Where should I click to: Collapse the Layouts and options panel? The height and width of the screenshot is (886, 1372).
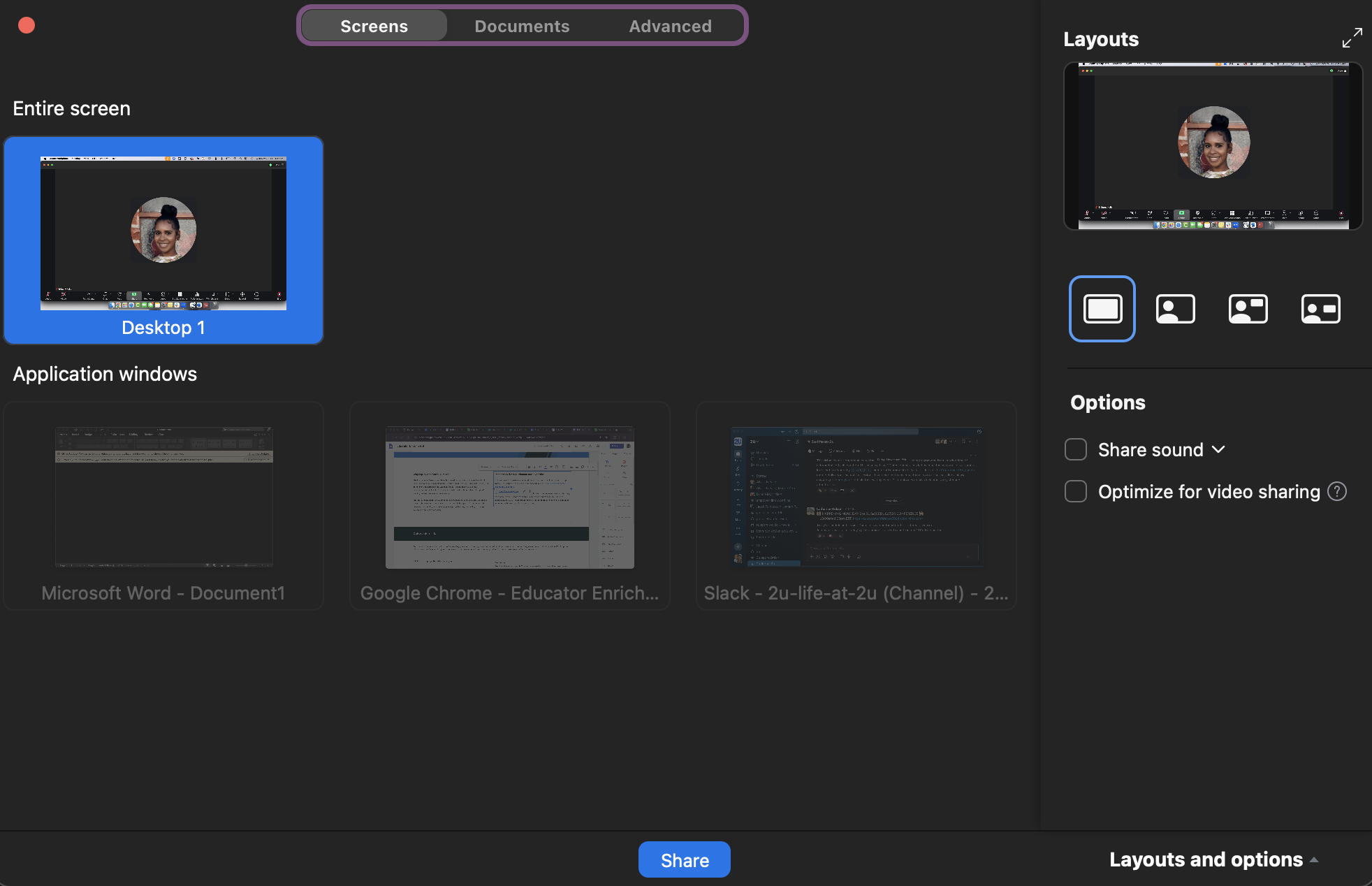click(x=1316, y=859)
